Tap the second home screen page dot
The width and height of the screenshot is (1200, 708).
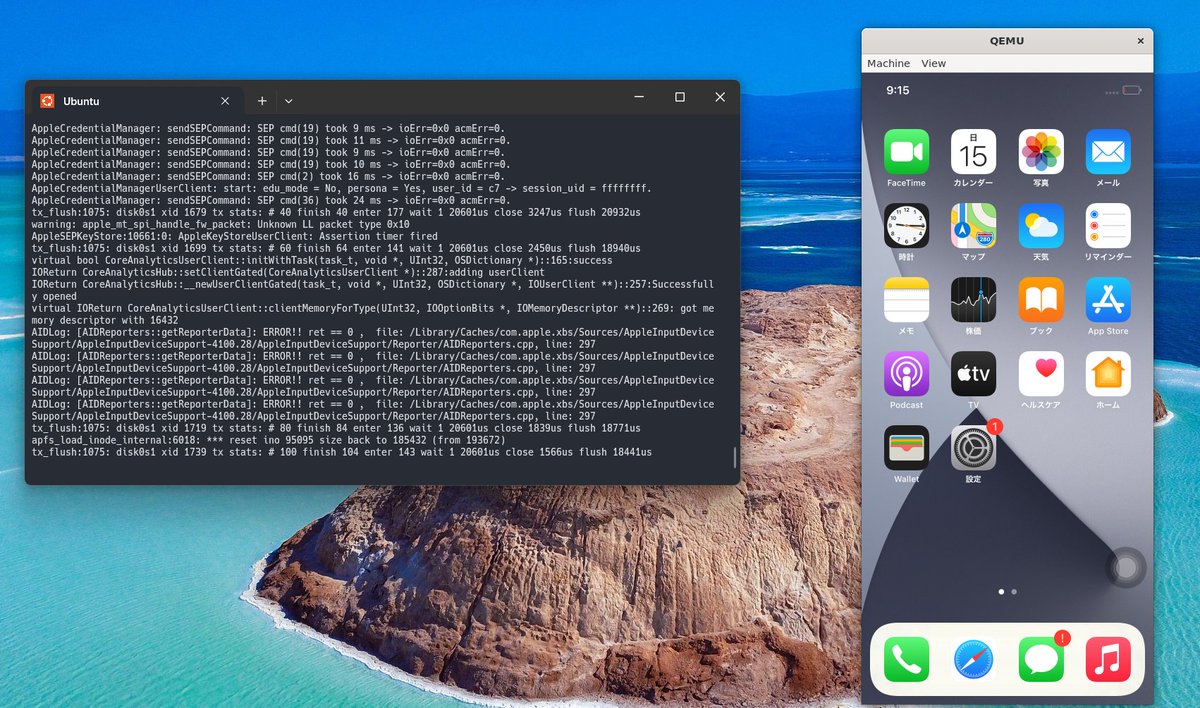(1014, 591)
